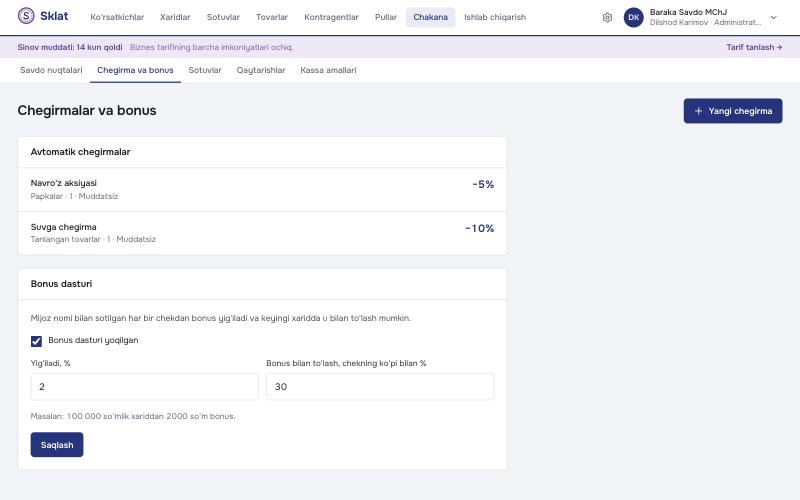The image size is (800, 500).
Task: Open settings gear icon
Action: [x=607, y=17]
